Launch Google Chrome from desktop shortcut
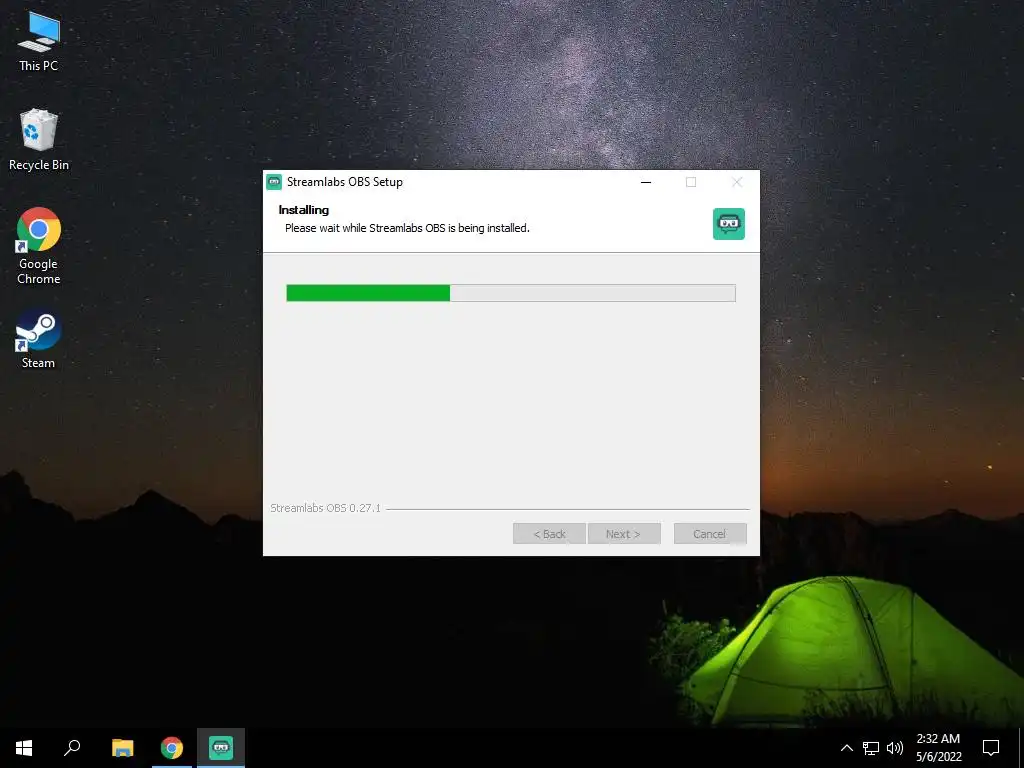Screen dimensions: 1024x768 point(39,246)
